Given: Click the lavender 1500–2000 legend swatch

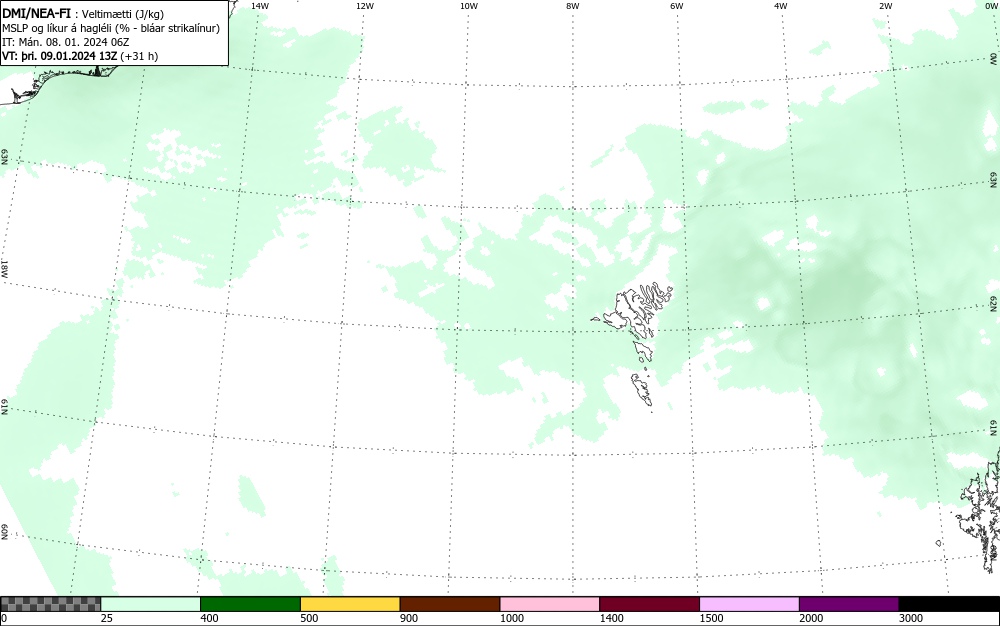Looking at the screenshot, I should point(749,604).
